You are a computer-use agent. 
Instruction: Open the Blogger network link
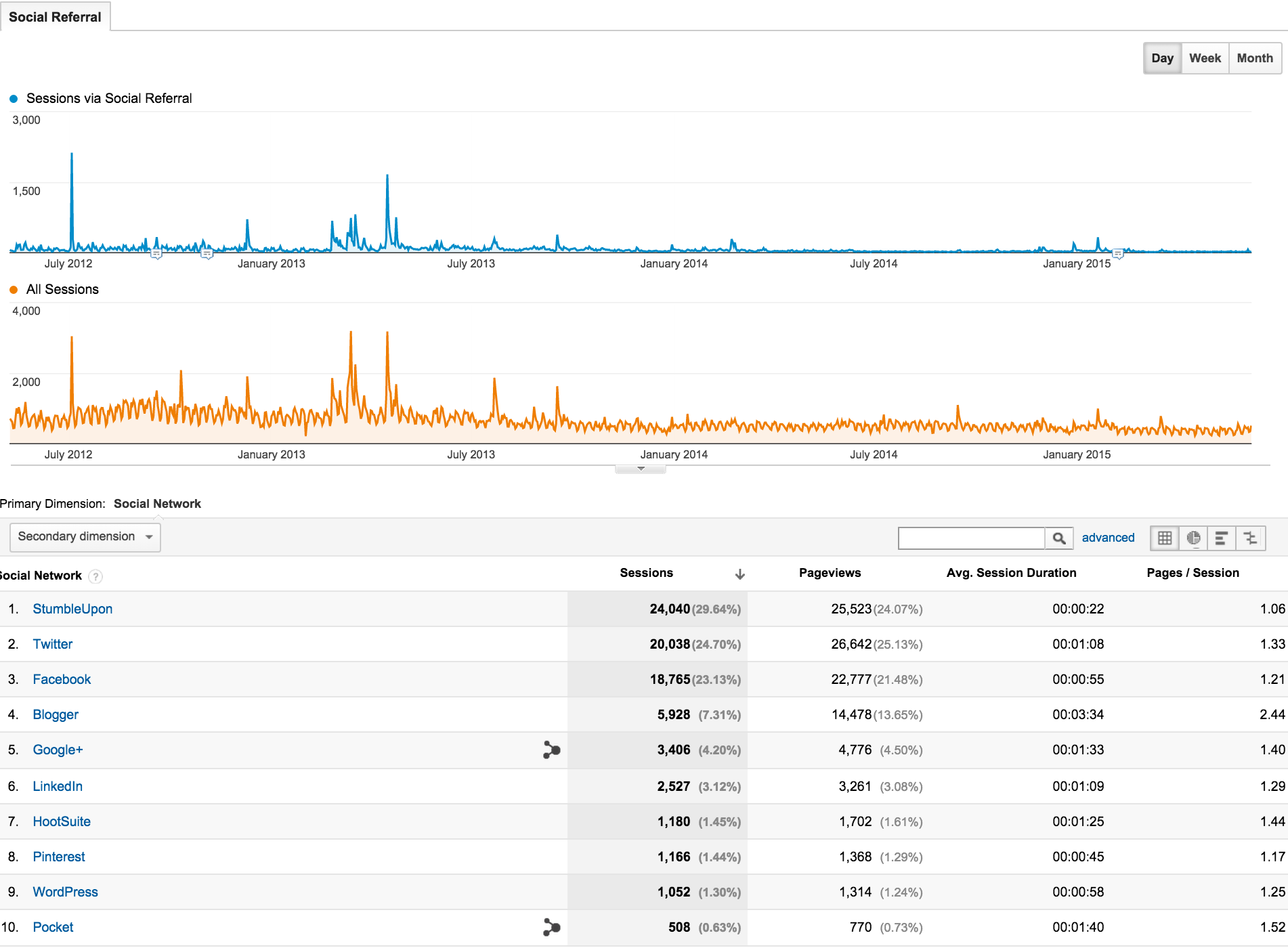click(x=56, y=714)
